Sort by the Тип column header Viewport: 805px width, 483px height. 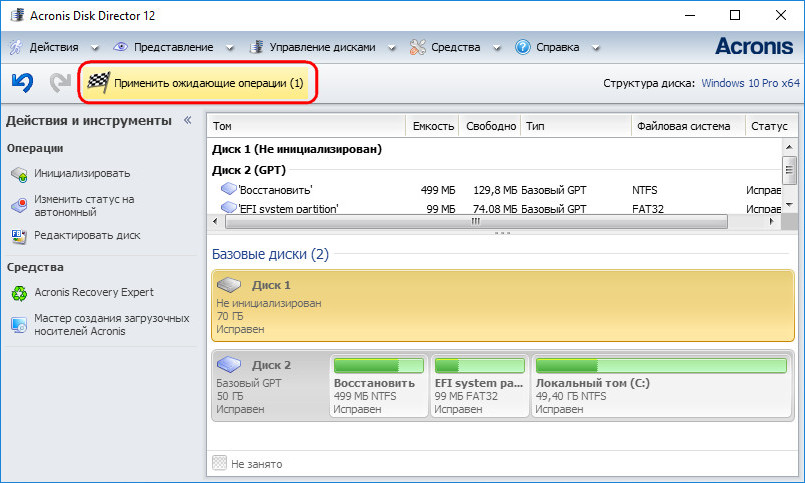[576, 126]
